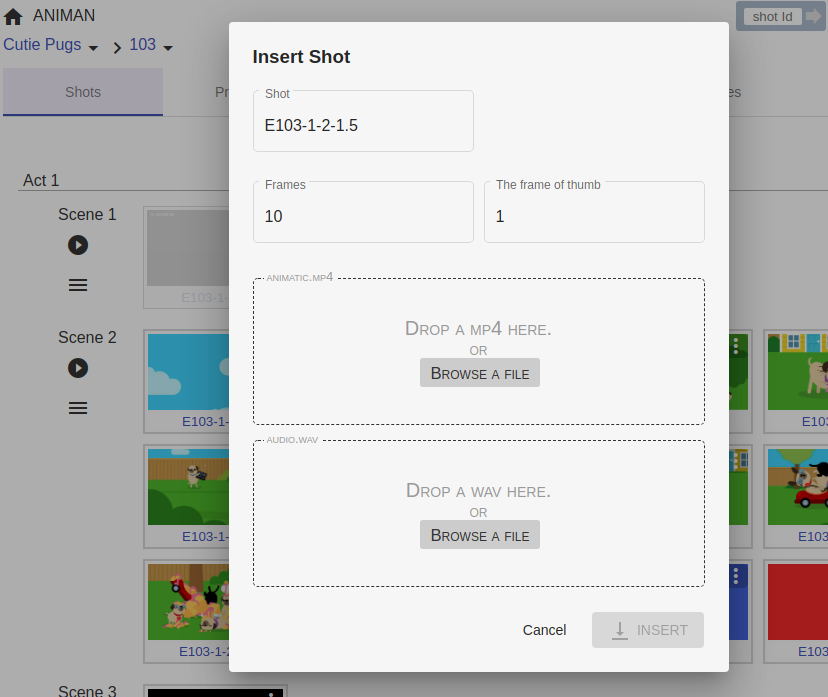Viewport: 828px width, 697px height.
Task: Open three-dot menu on Scene 2 thumbnail
Action: point(736,345)
